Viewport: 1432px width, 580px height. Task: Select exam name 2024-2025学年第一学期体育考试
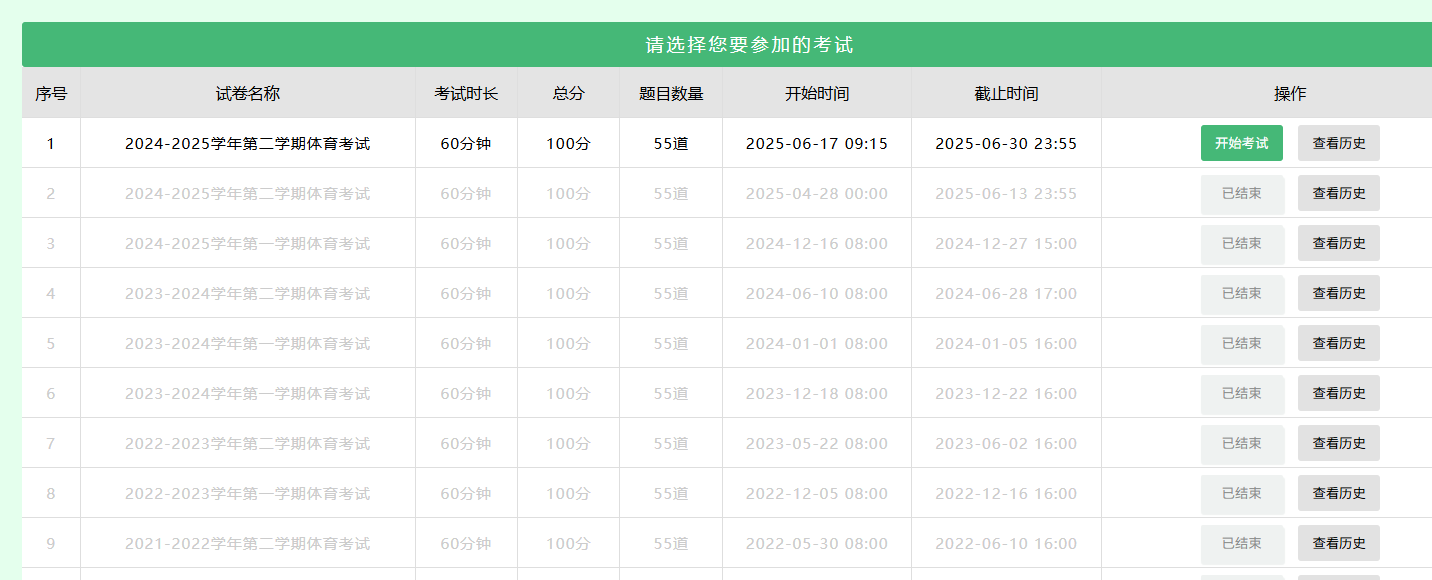pyautogui.click(x=248, y=244)
